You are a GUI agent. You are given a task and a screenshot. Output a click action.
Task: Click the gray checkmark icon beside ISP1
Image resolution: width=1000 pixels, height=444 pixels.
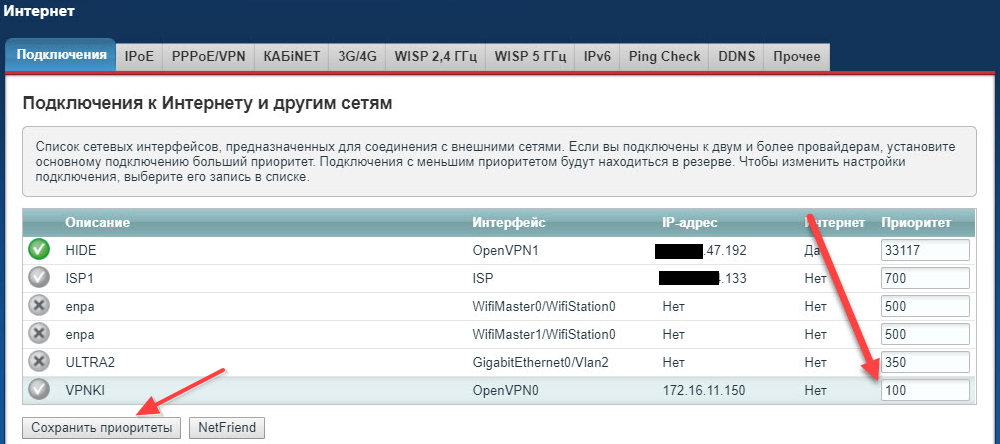coord(39,278)
